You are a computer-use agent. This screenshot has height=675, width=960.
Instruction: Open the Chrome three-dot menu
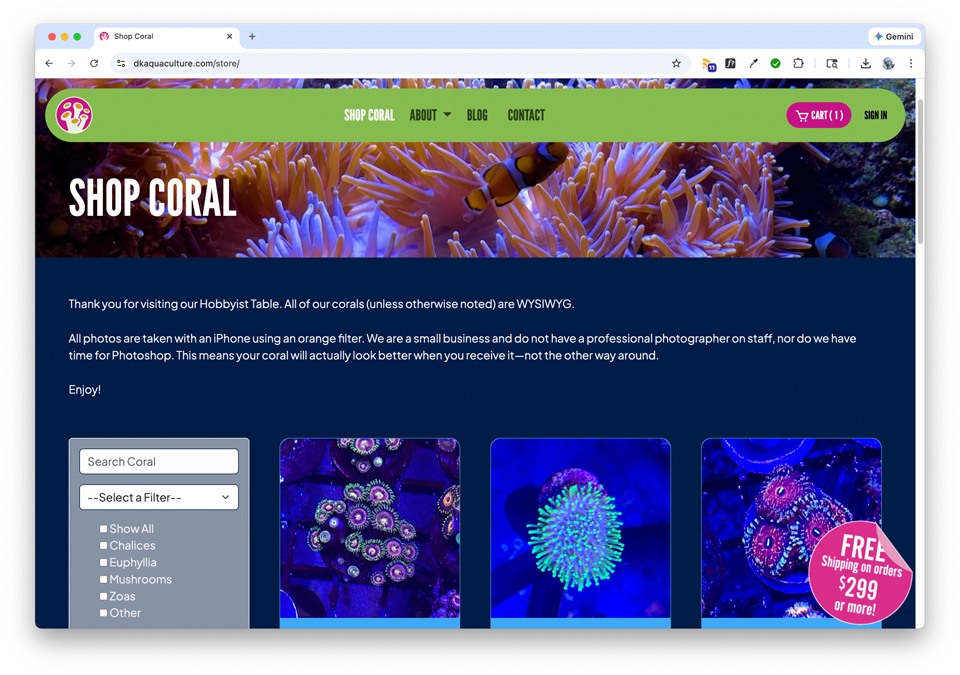tap(910, 63)
